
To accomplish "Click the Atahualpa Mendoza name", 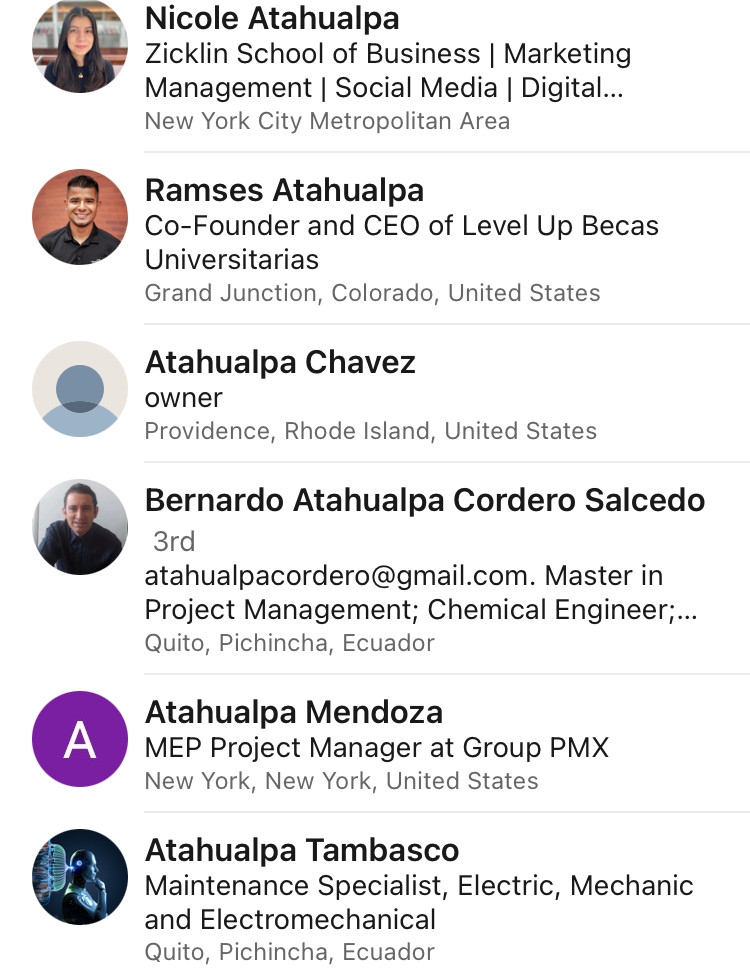I will pyautogui.click(x=294, y=712).
